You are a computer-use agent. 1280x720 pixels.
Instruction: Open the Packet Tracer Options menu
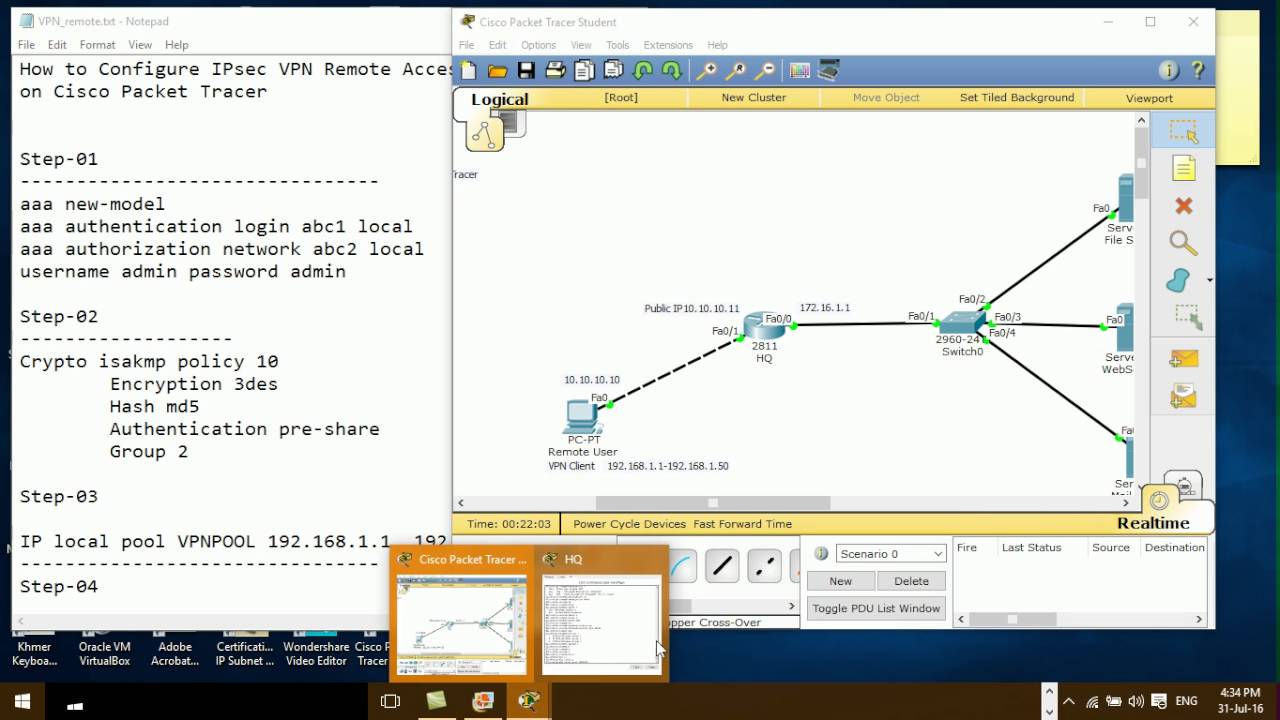coord(538,45)
